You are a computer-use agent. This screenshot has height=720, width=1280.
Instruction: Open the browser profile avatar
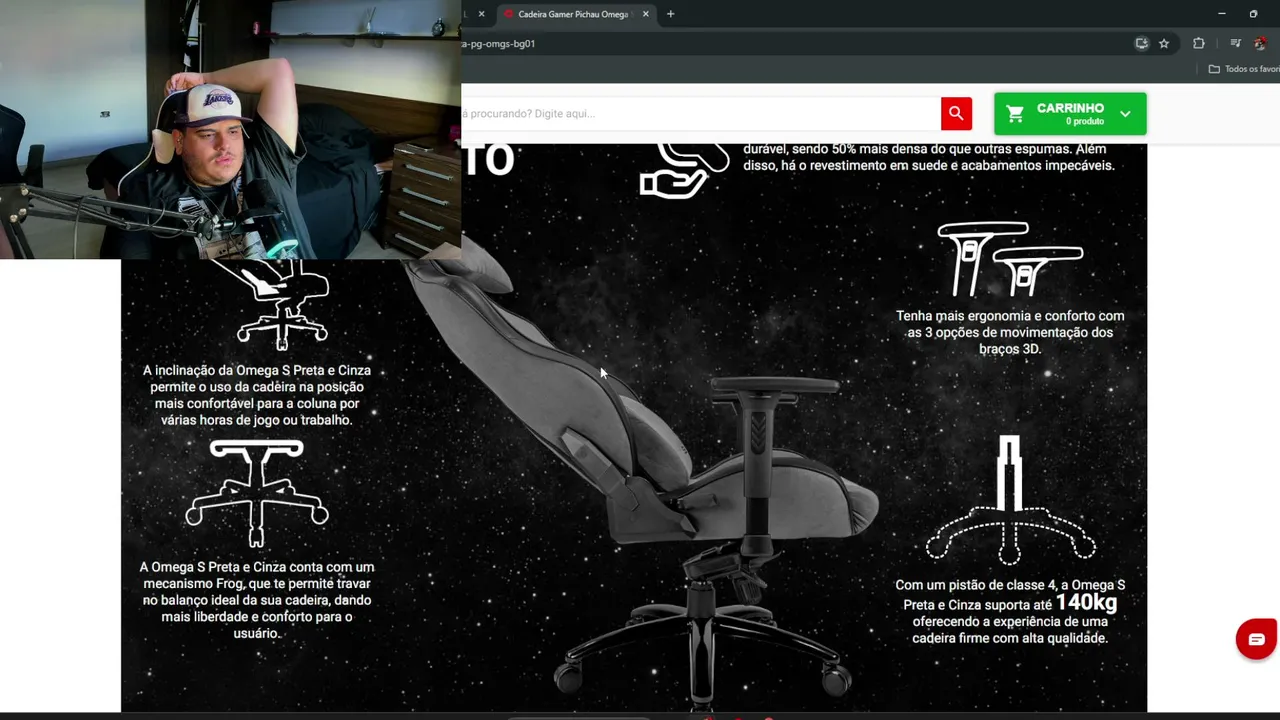(1260, 44)
